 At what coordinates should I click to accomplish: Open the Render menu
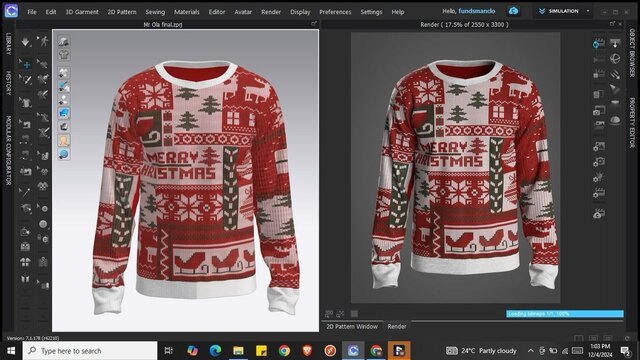click(271, 12)
